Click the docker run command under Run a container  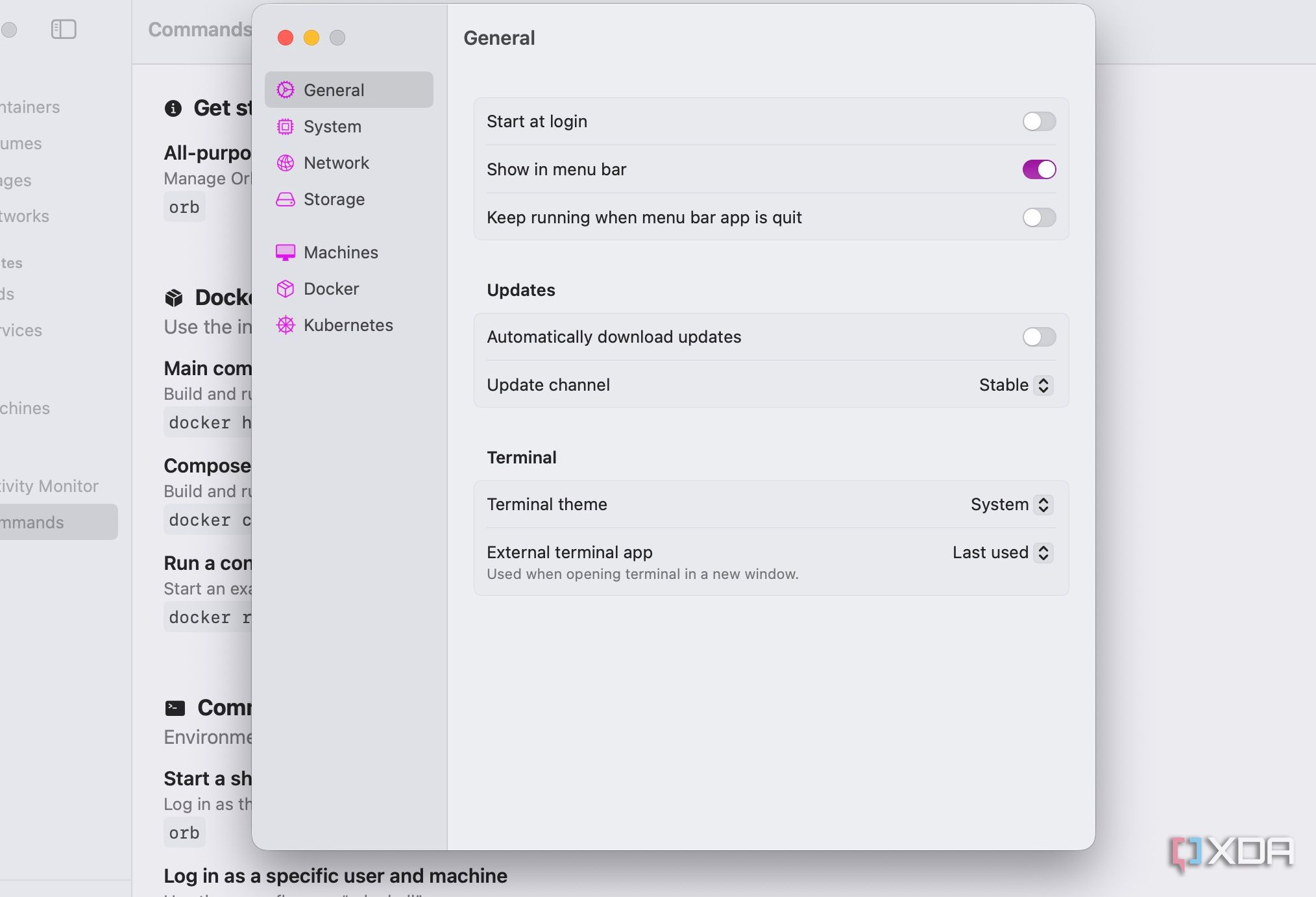coord(208,617)
